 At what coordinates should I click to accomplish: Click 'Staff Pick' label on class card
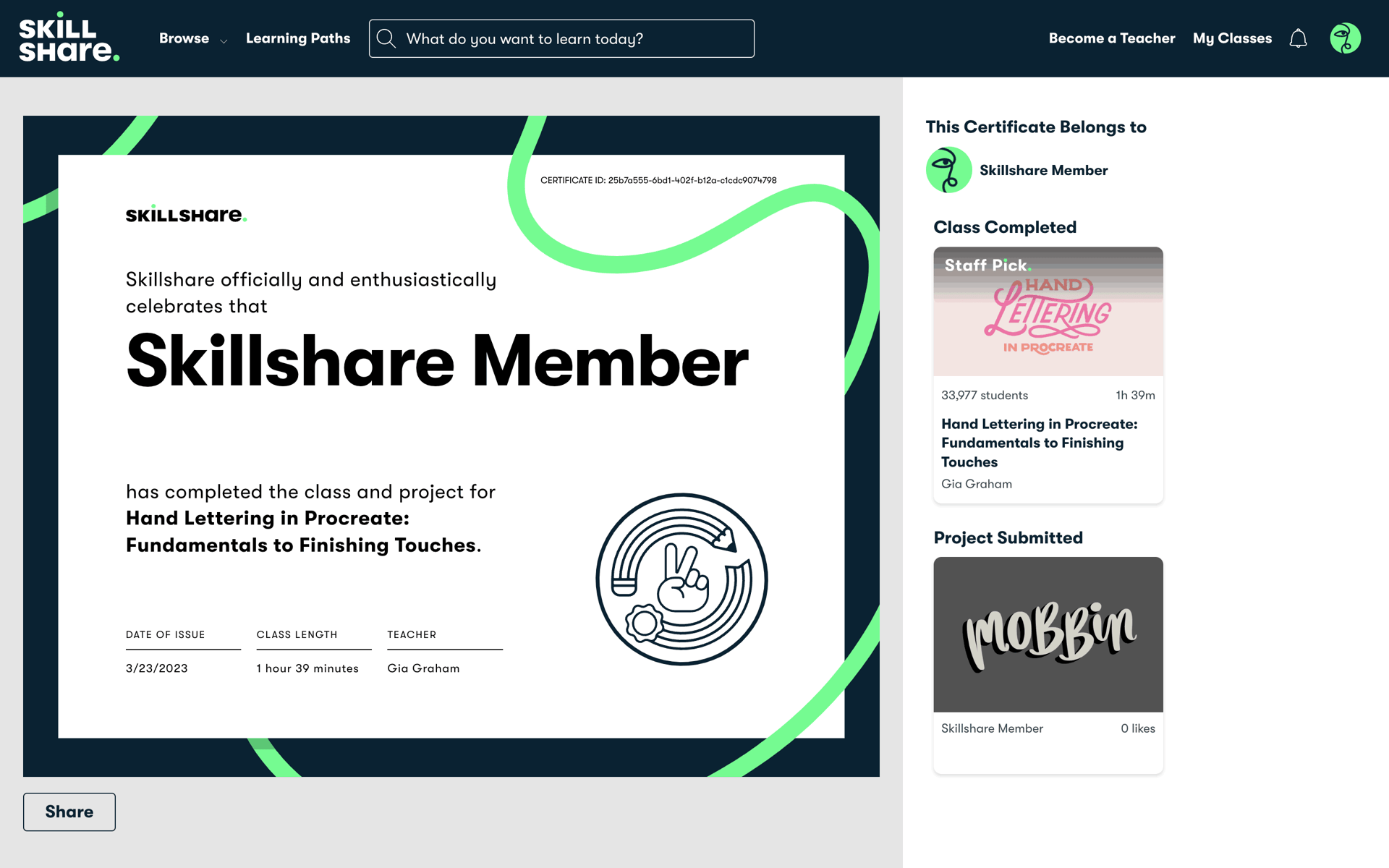coord(987,265)
